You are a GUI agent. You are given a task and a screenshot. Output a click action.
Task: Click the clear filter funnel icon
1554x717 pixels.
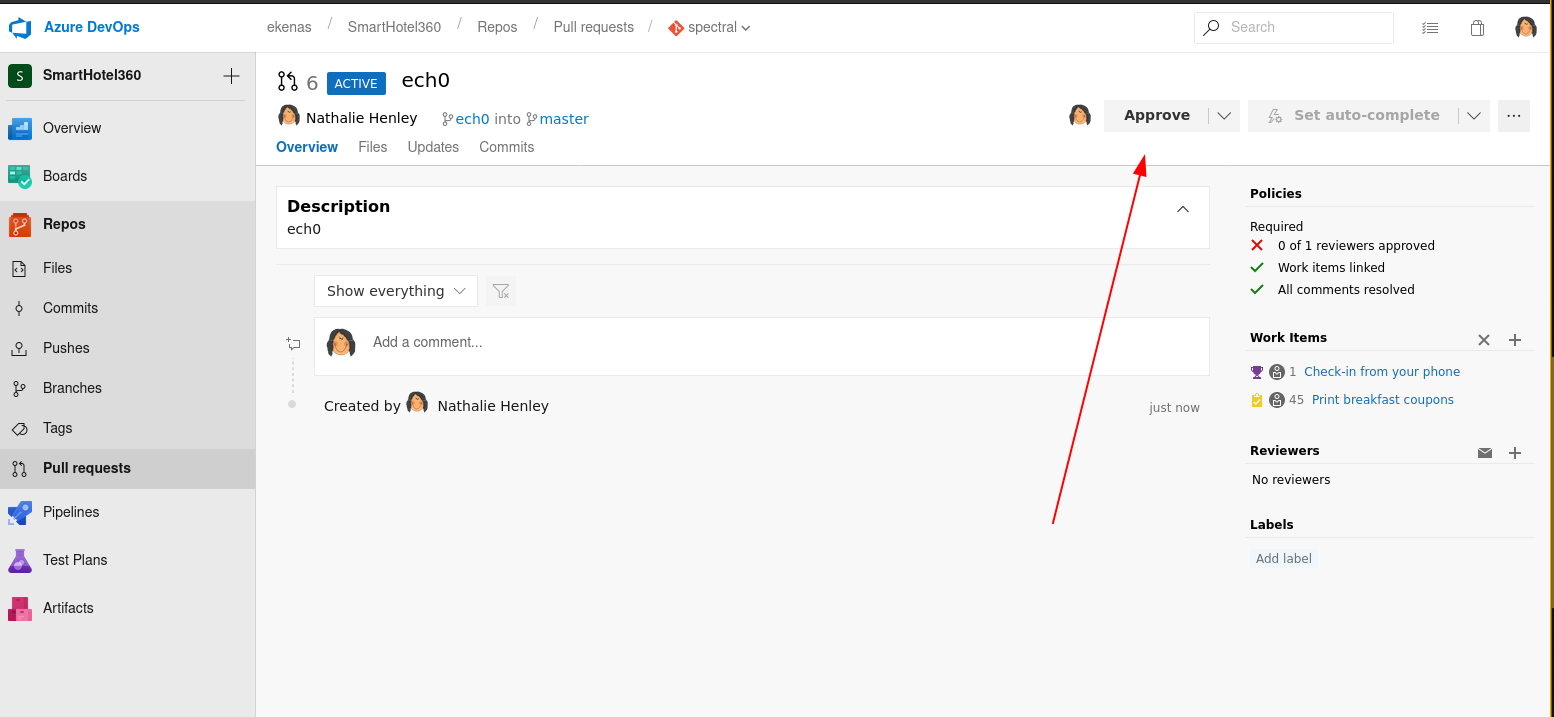(501, 291)
